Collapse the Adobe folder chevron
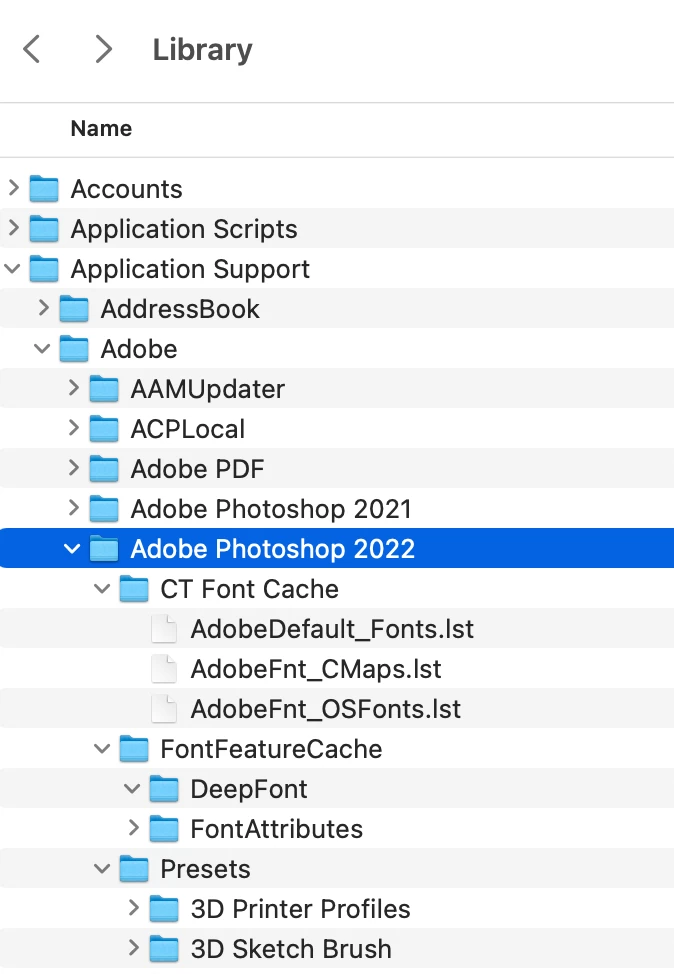The height and width of the screenshot is (974, 674). [42, 348]
